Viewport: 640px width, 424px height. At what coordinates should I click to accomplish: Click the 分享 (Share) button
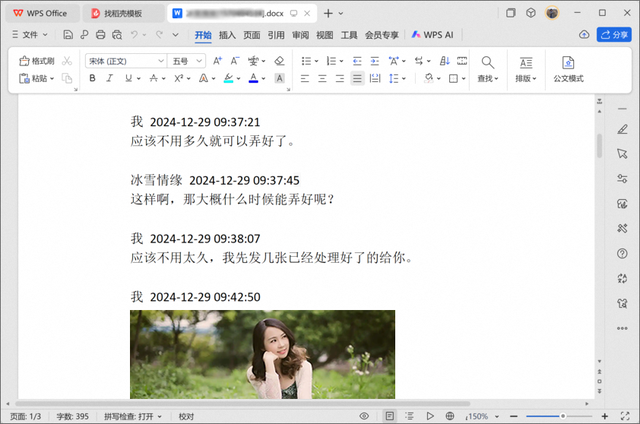click(612, 34)
